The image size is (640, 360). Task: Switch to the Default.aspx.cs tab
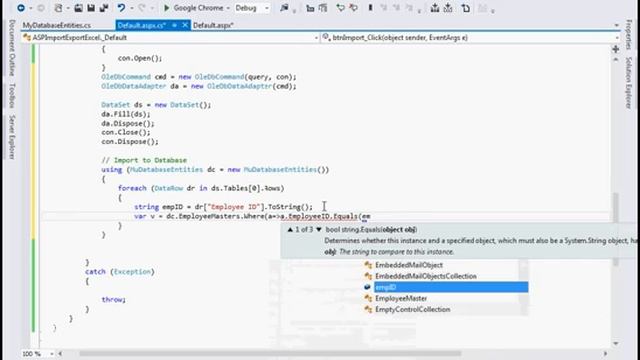coord(141,25)
